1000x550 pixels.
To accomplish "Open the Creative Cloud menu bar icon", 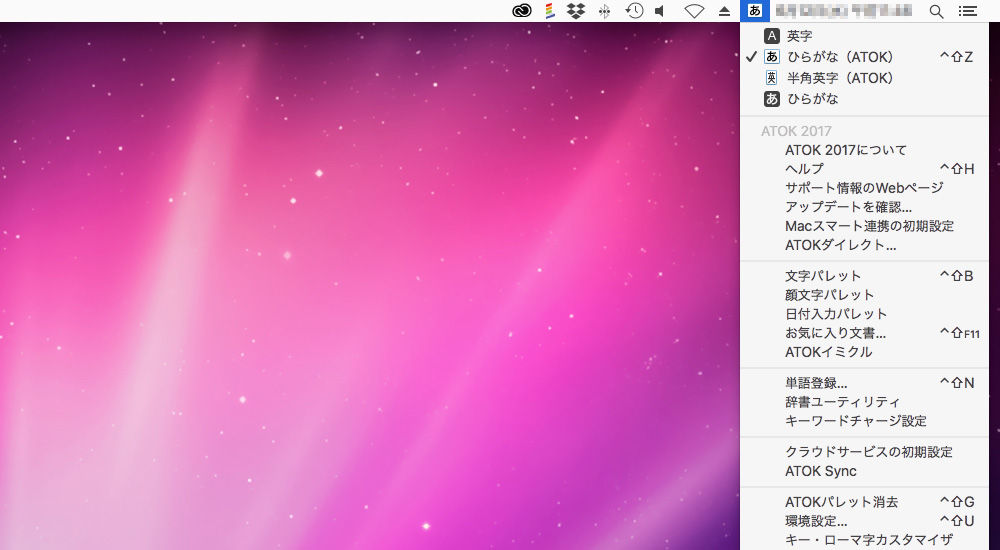I will pyautogui.click(x=522, y=10).
